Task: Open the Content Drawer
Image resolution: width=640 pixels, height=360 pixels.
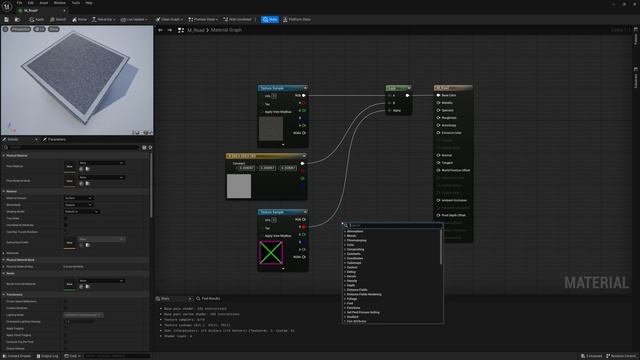Action: point(17,356)
